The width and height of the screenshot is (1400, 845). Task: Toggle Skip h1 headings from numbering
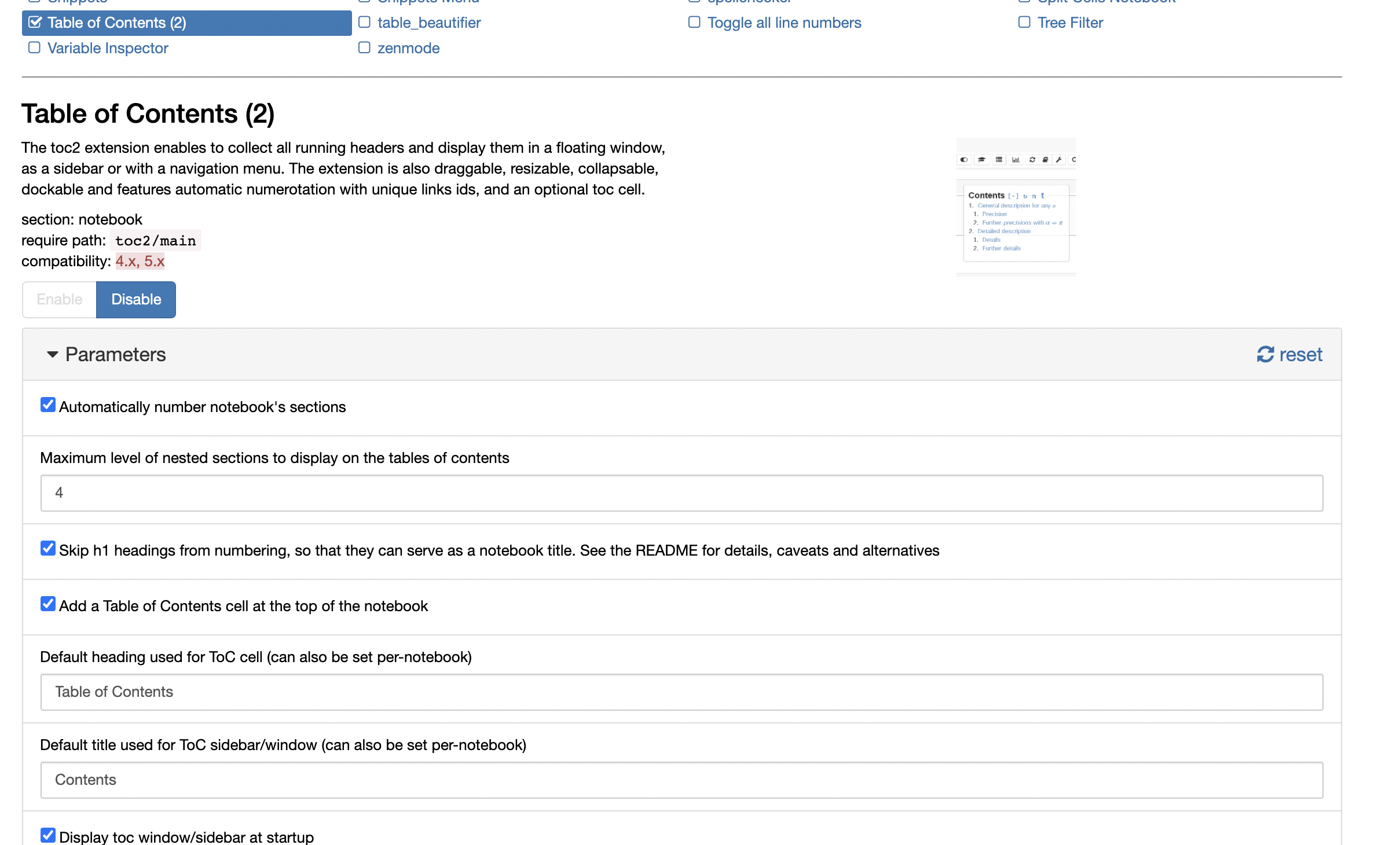click(x=48, y=549)
